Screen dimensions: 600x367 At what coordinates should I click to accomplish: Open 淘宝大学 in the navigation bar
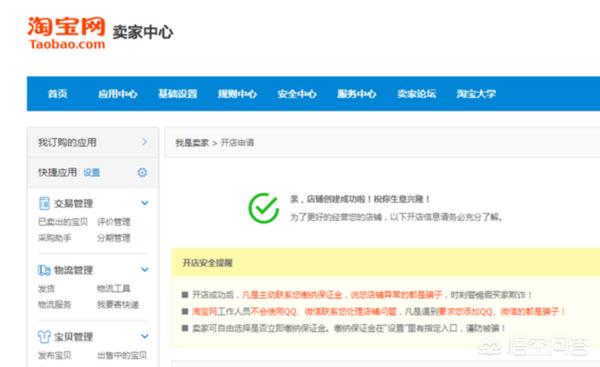coord(476,94)
